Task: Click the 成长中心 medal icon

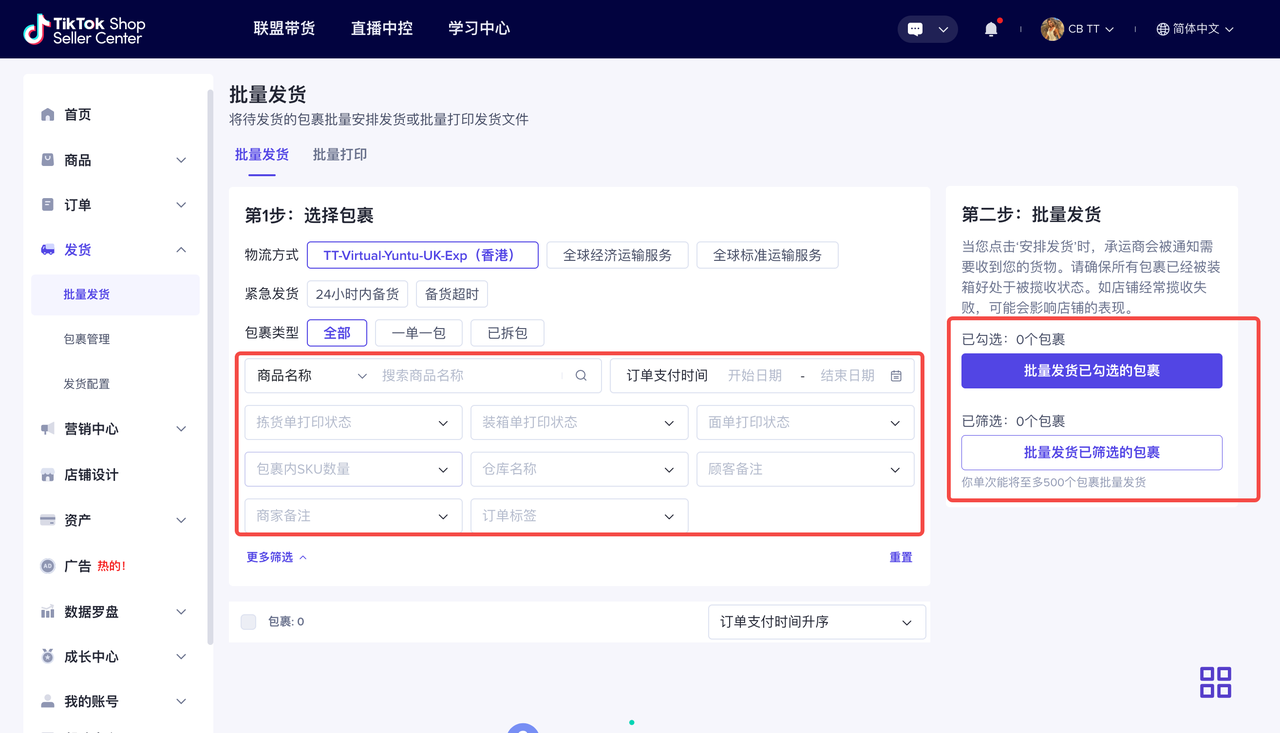Action: point(47,657)
